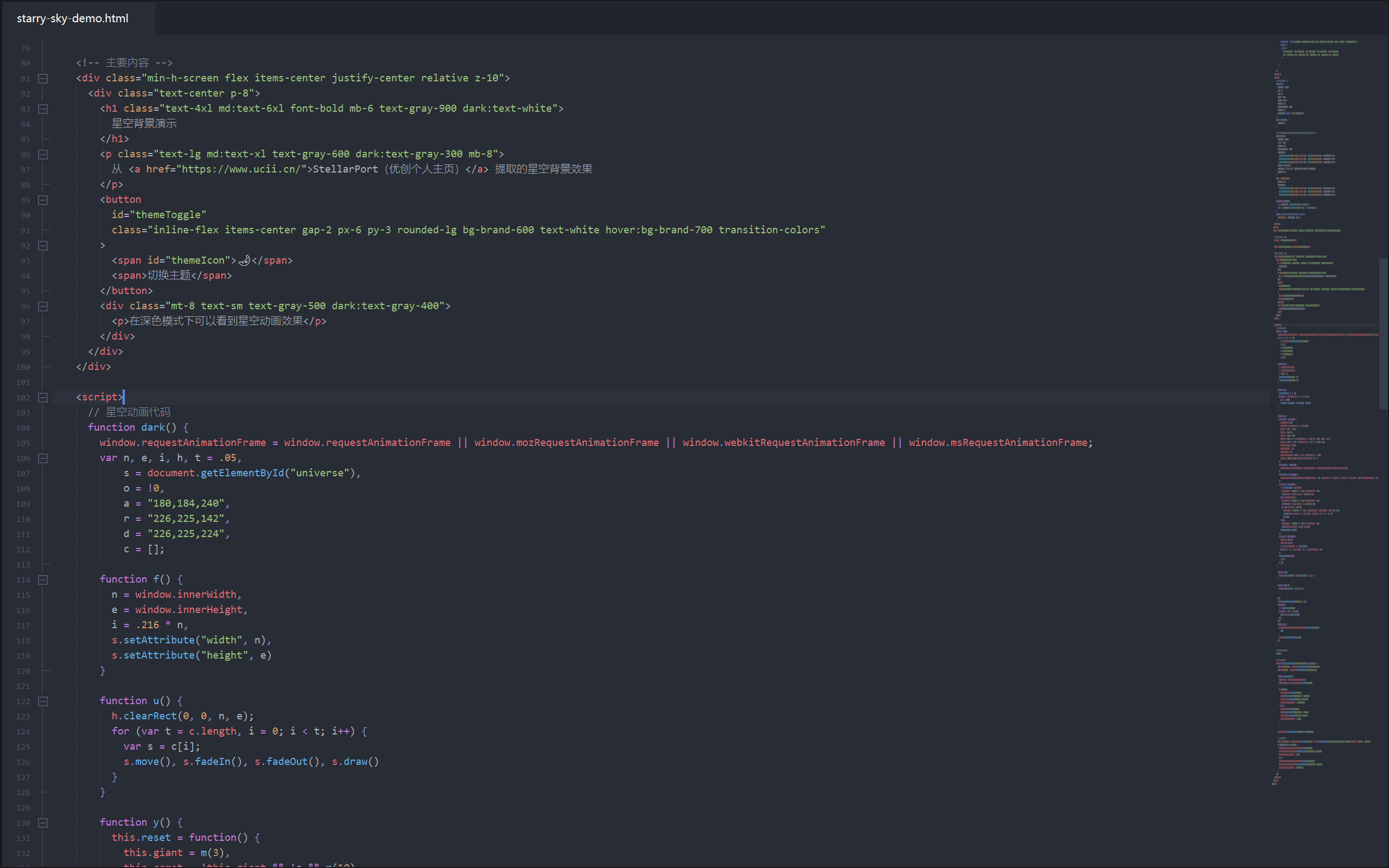Collapse the fold at line 81
Screen dimensions: 1389x868
click(42, 79)
